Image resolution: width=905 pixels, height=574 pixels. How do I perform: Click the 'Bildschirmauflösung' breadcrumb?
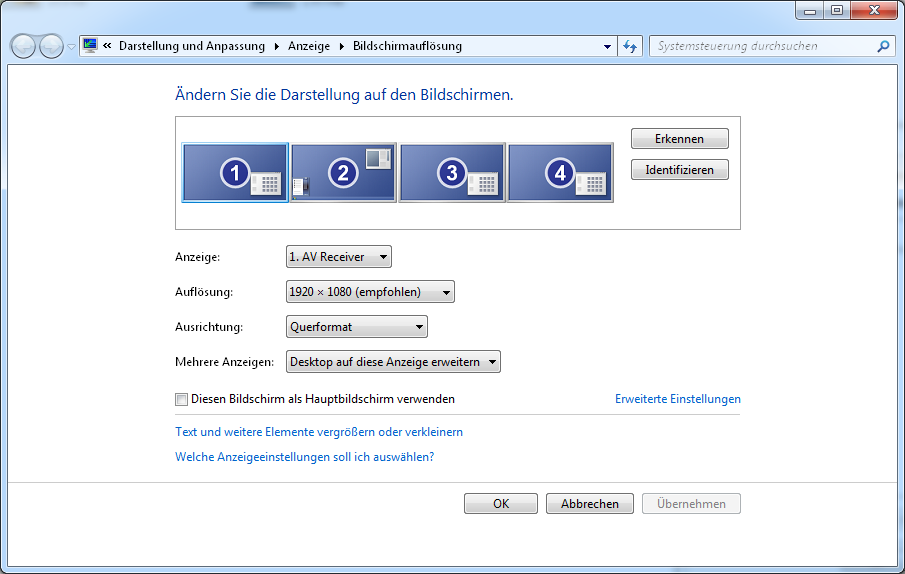(x=407, y=46)
